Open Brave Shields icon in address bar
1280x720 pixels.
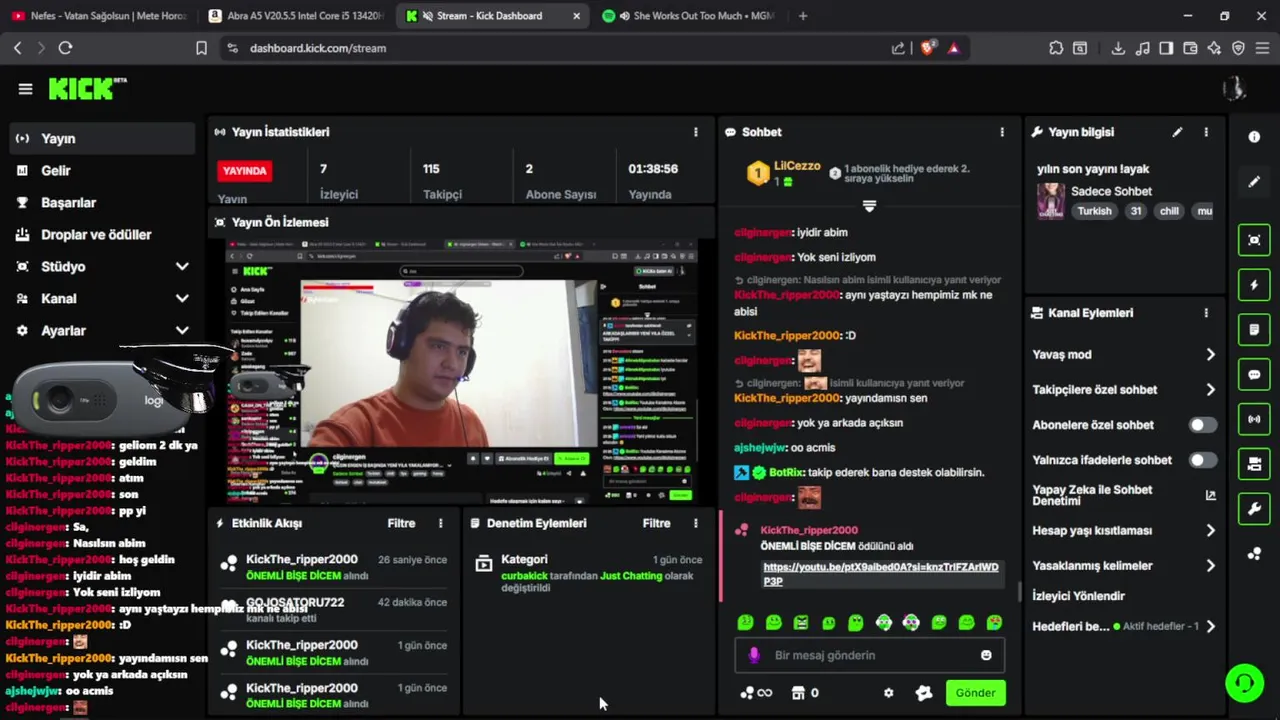click(x=927, y=48)
